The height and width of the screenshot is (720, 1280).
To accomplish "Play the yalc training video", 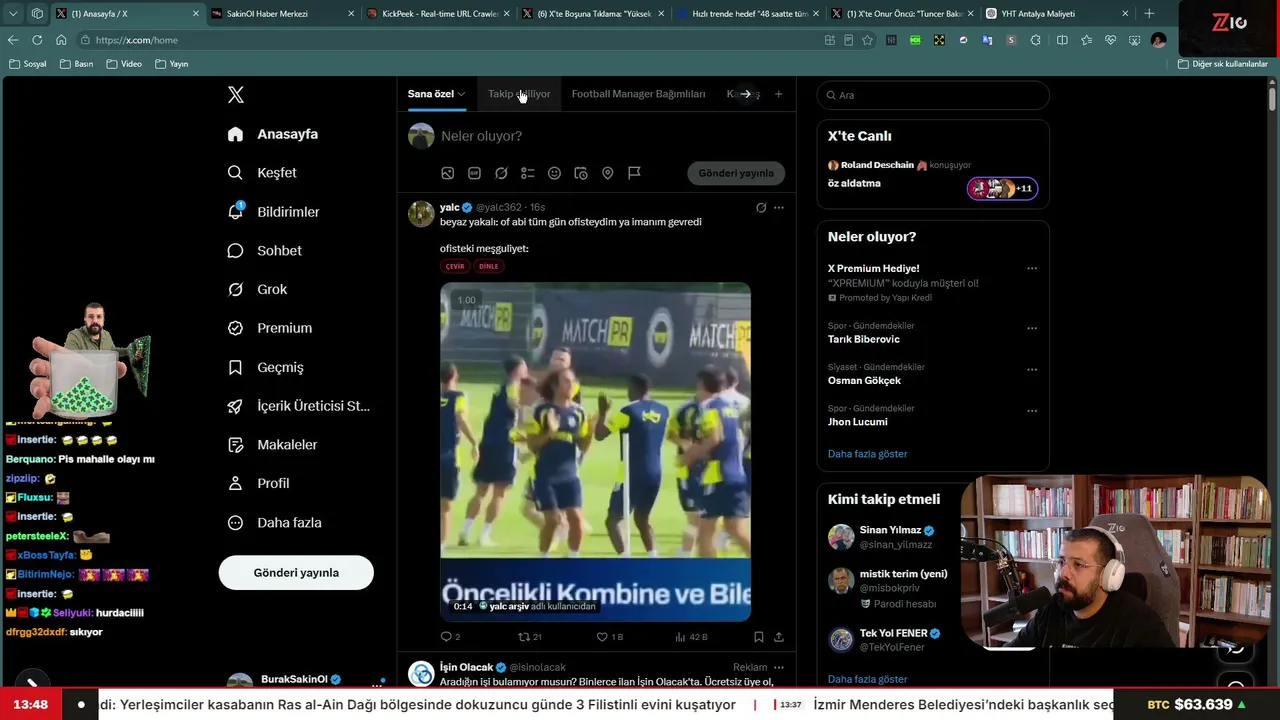I will click(x=595, y=451).
